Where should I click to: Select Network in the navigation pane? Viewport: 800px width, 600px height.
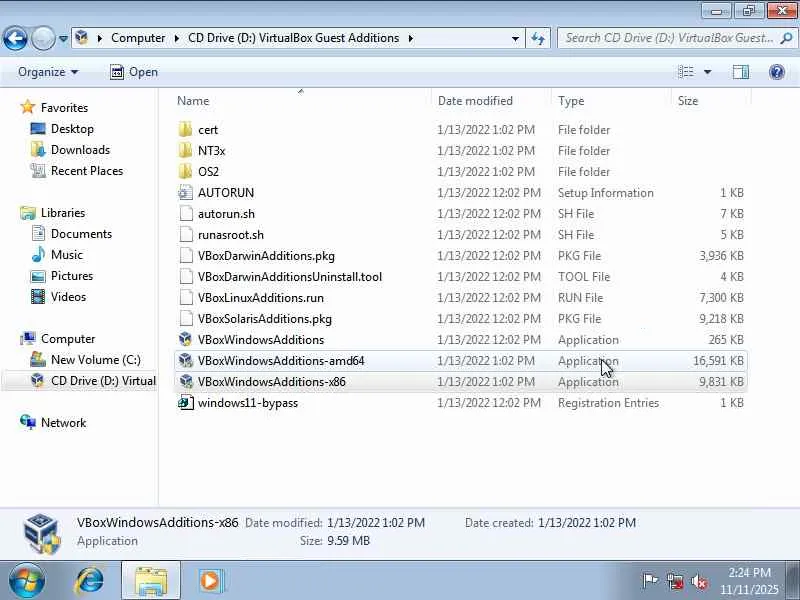click(x=63, y=422)
